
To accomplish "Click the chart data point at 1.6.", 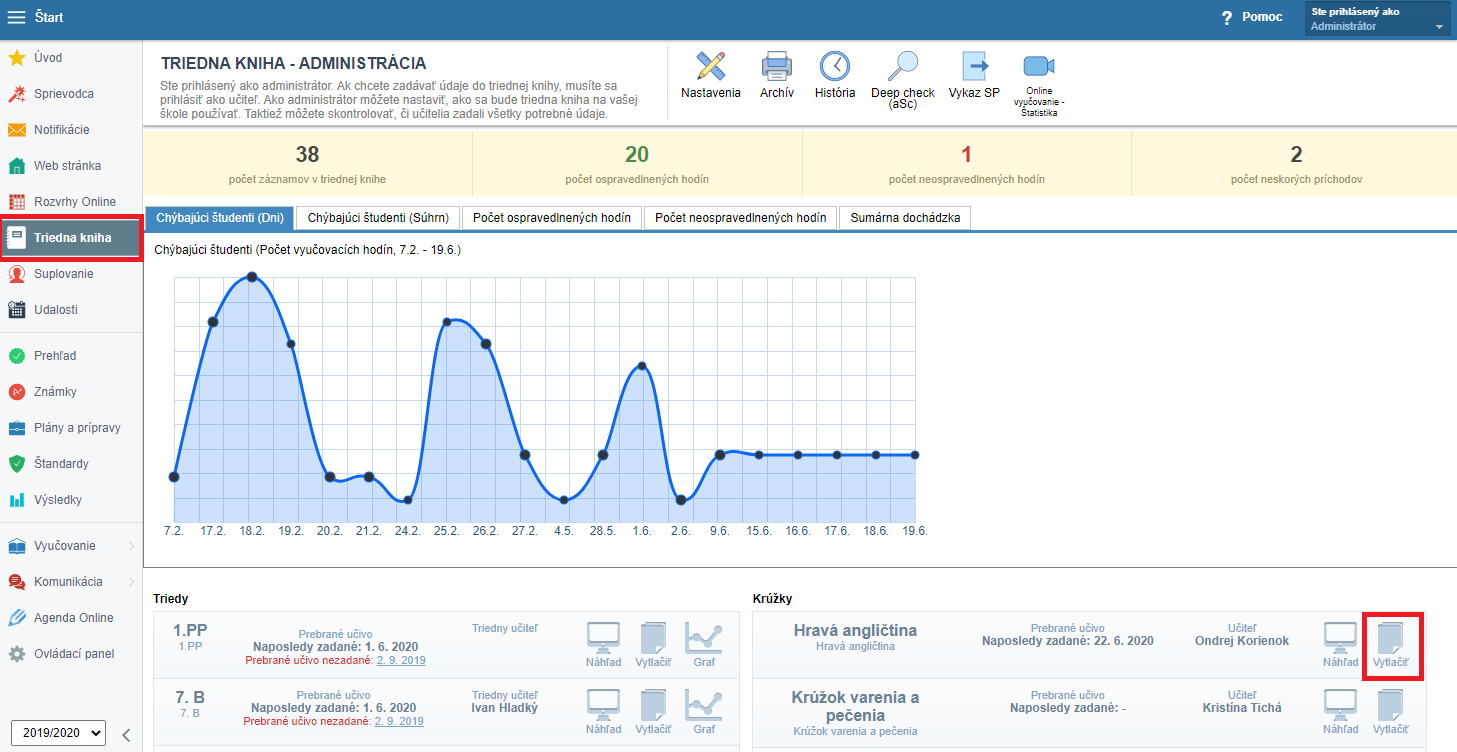I will point(642,367).
